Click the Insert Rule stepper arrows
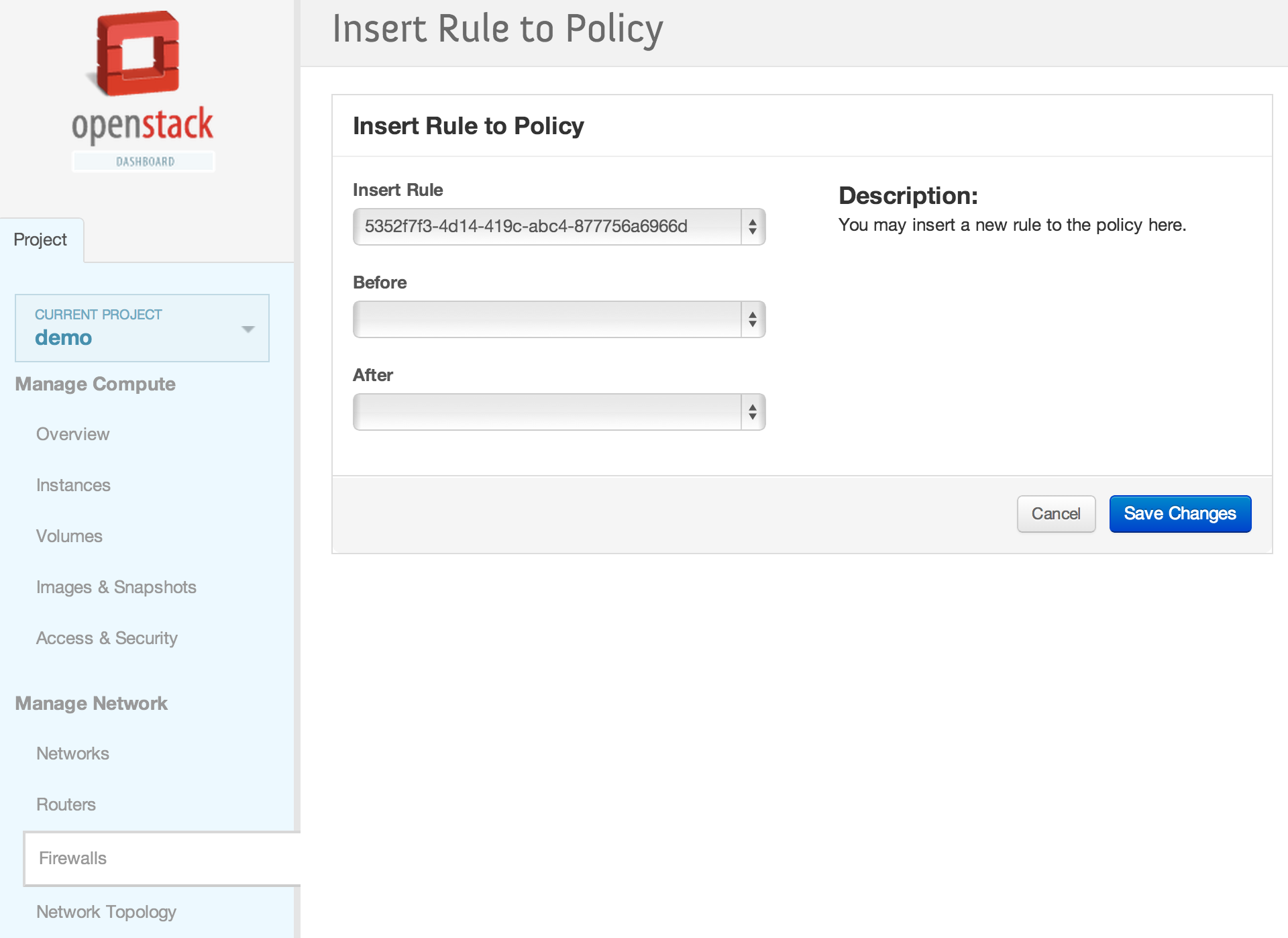The height and width of the screenshot is (938, 1288). pos(753,227)
